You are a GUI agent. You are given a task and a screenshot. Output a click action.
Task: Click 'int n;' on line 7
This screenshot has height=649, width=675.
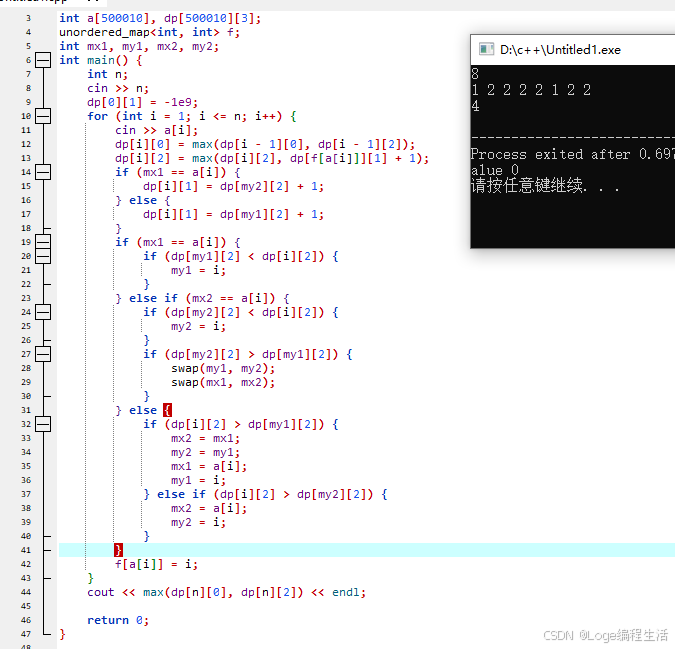pos(108,74)
